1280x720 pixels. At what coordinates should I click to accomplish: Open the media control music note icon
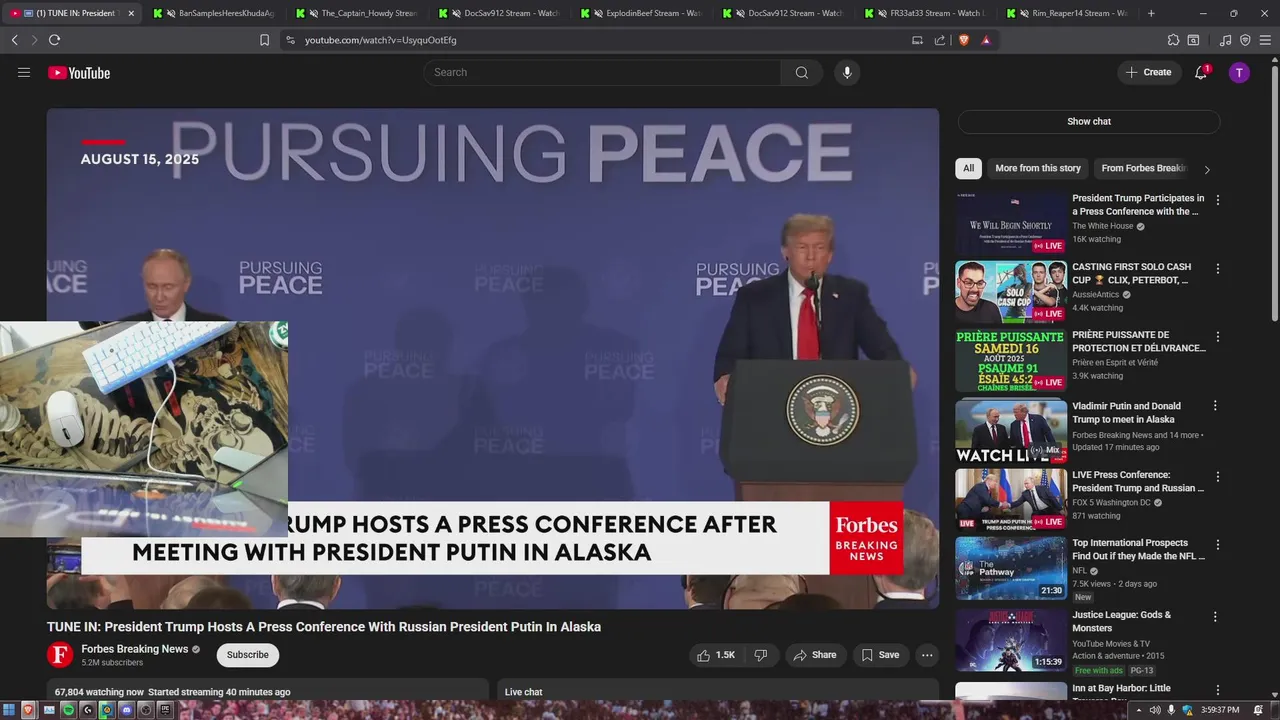coord(1225,40)
